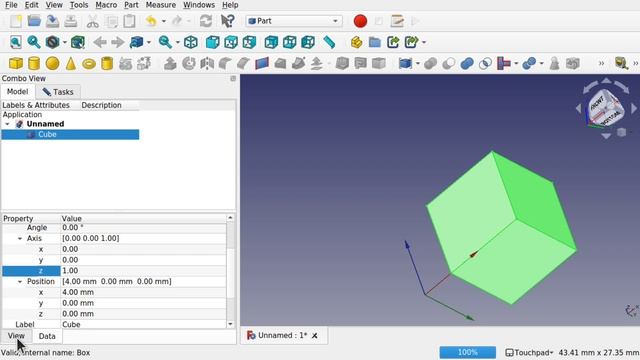Create a Tube primitive

(107, 63)
